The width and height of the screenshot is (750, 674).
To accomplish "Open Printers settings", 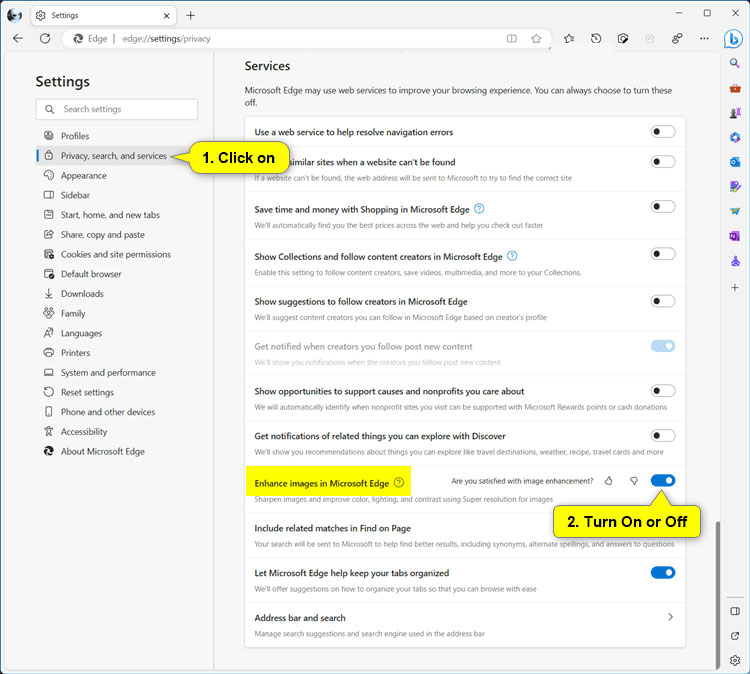I will [x=118, y=353].
